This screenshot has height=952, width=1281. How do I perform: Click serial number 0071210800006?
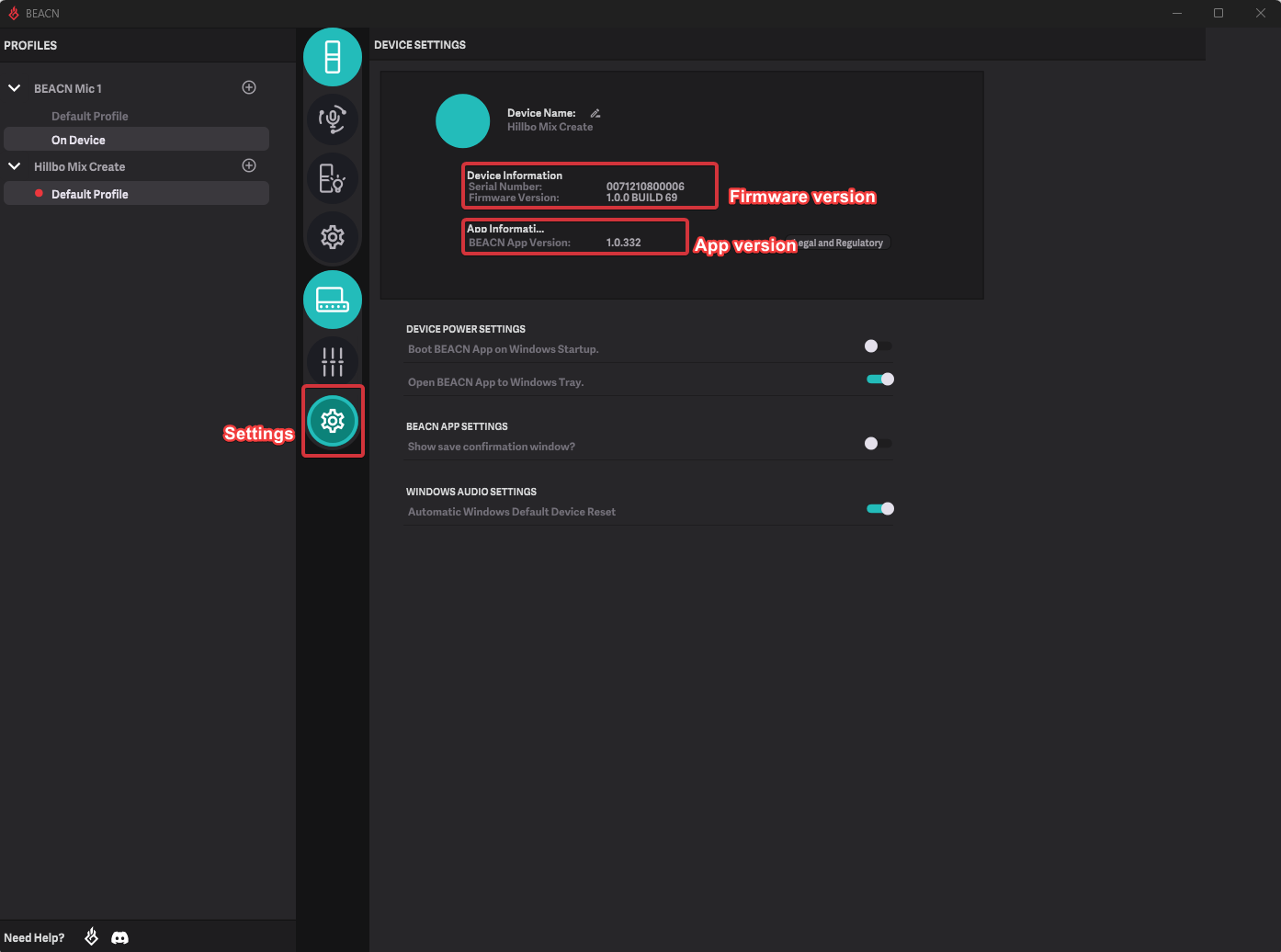[x=645, y=187]
